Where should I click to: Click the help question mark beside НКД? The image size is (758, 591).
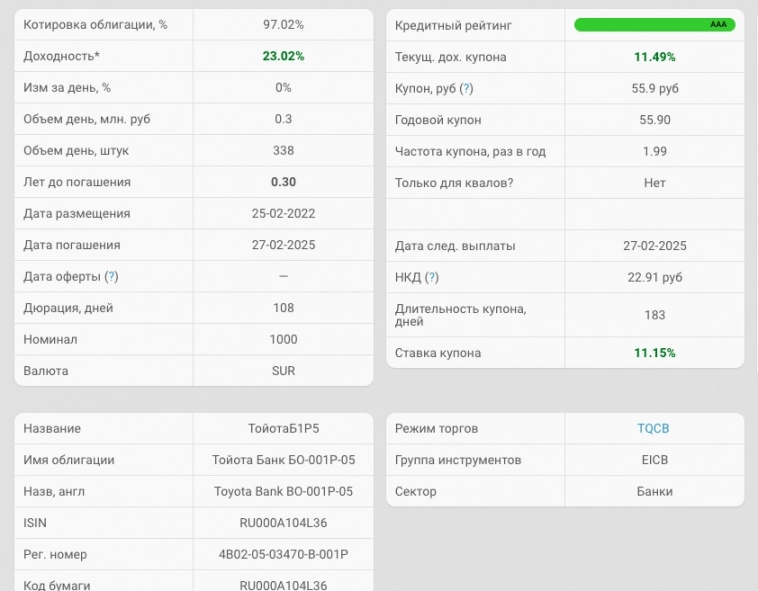point(431,278)
